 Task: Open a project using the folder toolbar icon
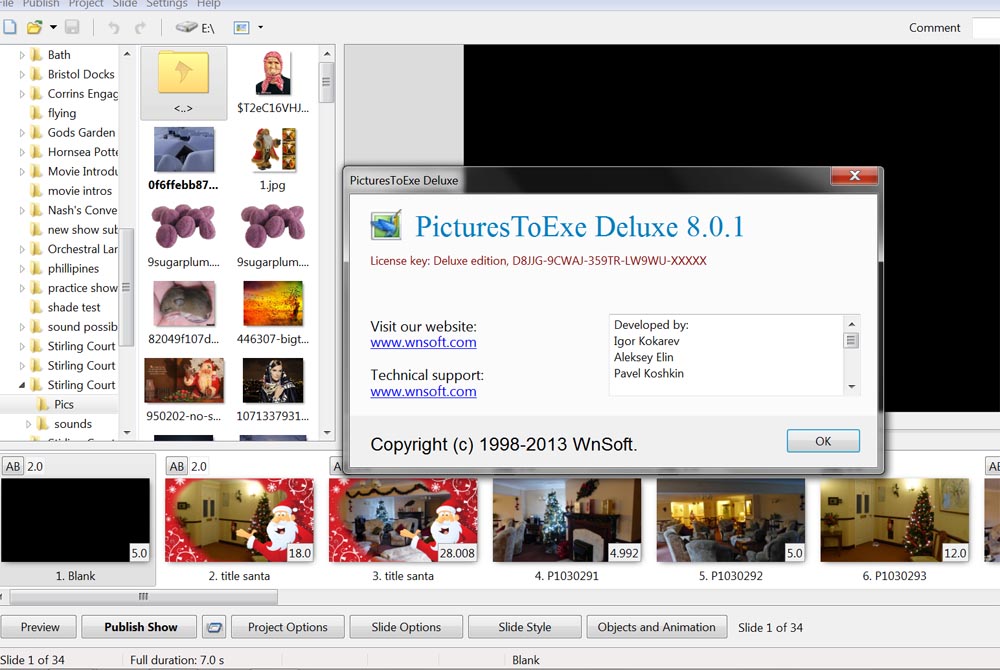(x=34, y=27)
